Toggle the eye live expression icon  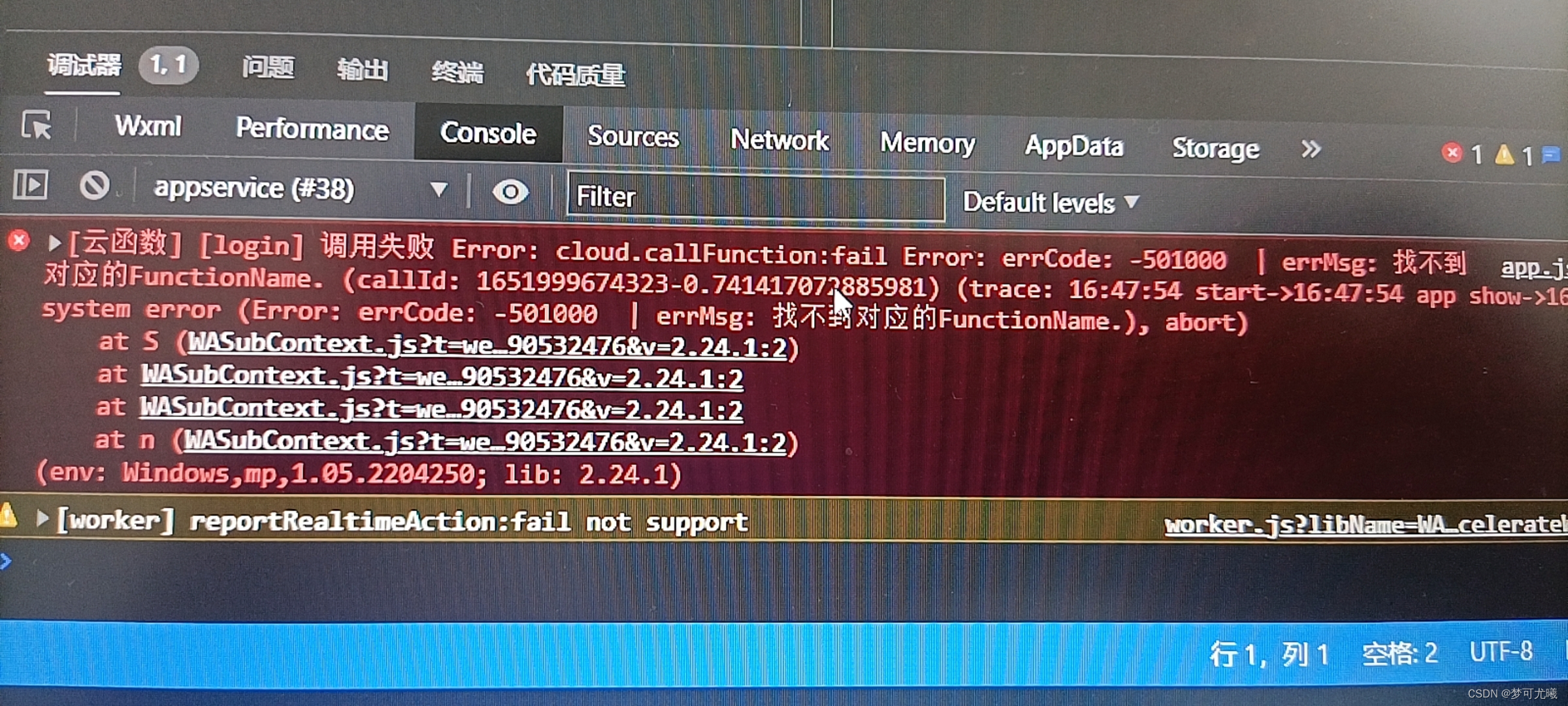(x=510, y=192)
